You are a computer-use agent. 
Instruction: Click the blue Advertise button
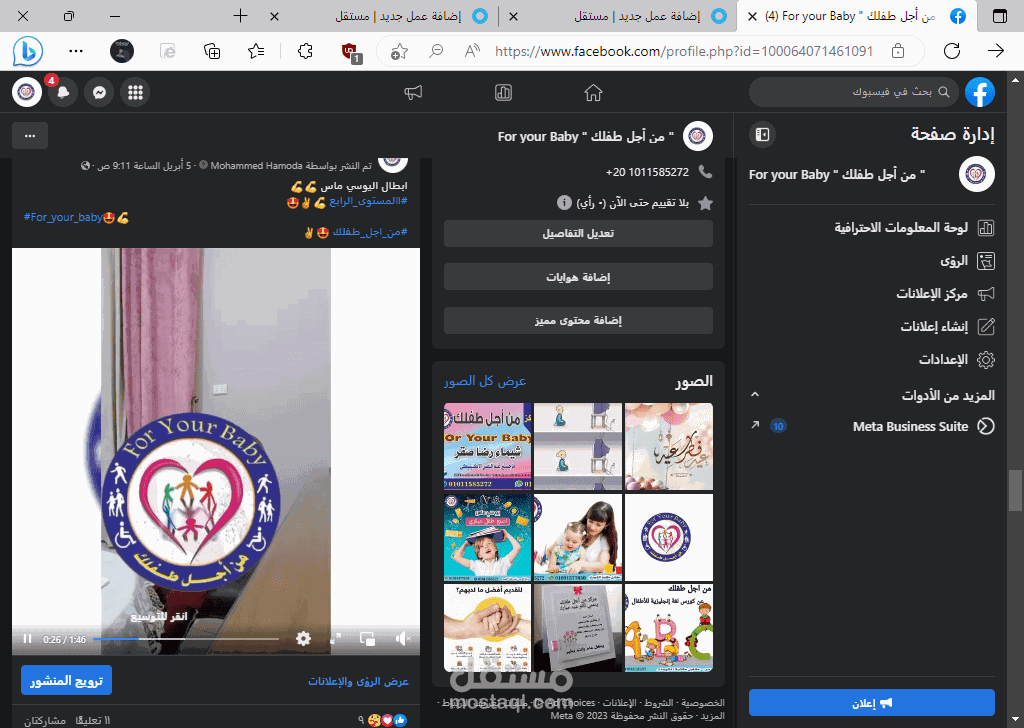[x=872, y=703]
